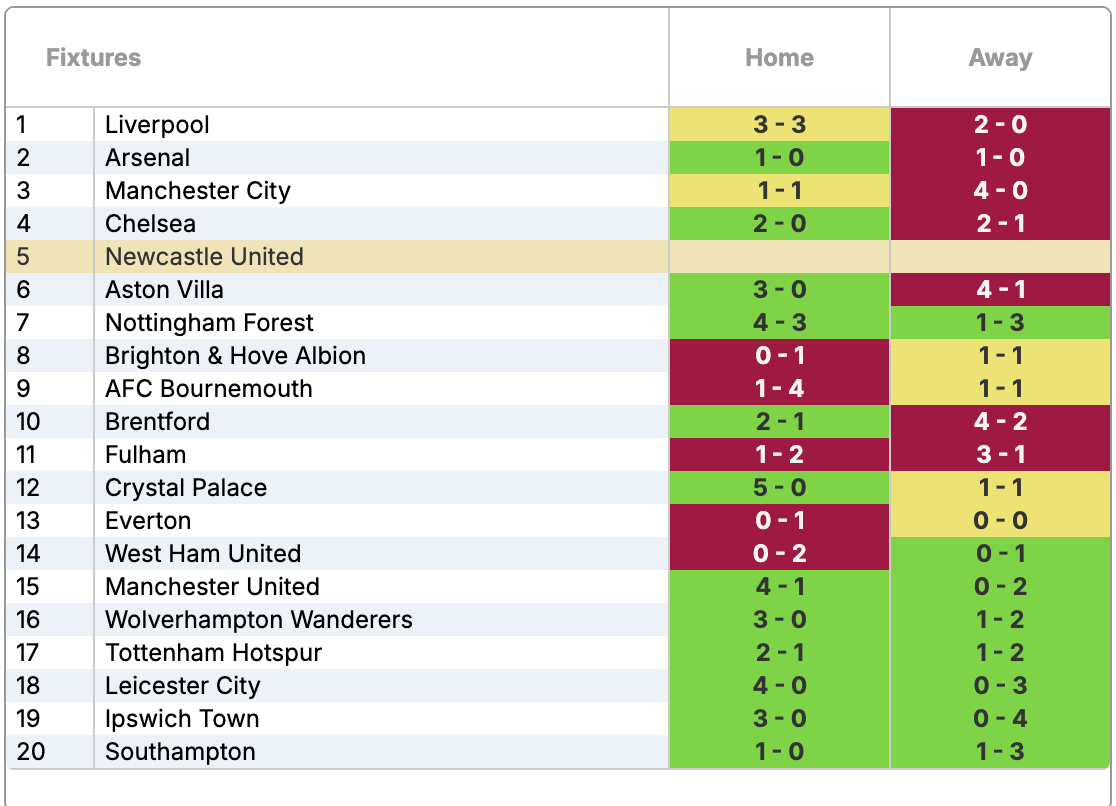
Task: Click Manchester City's 4 - 0 away score
Action: pos(1000,191)
